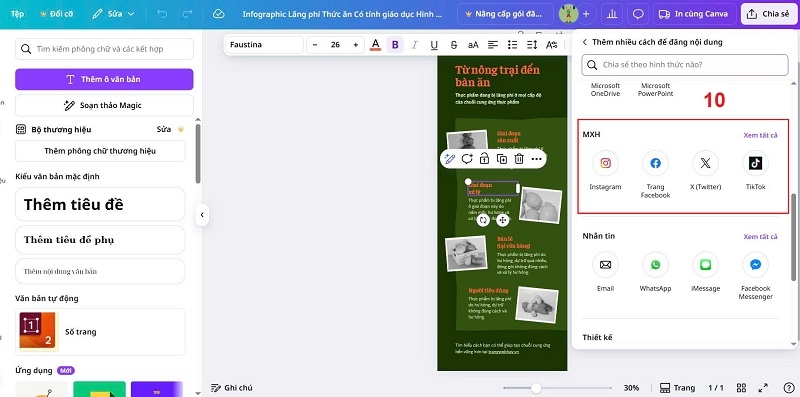This screenshot has width=800, height=397.
Task: Click the text alignment icon
Action: click(x=492, y=45)
